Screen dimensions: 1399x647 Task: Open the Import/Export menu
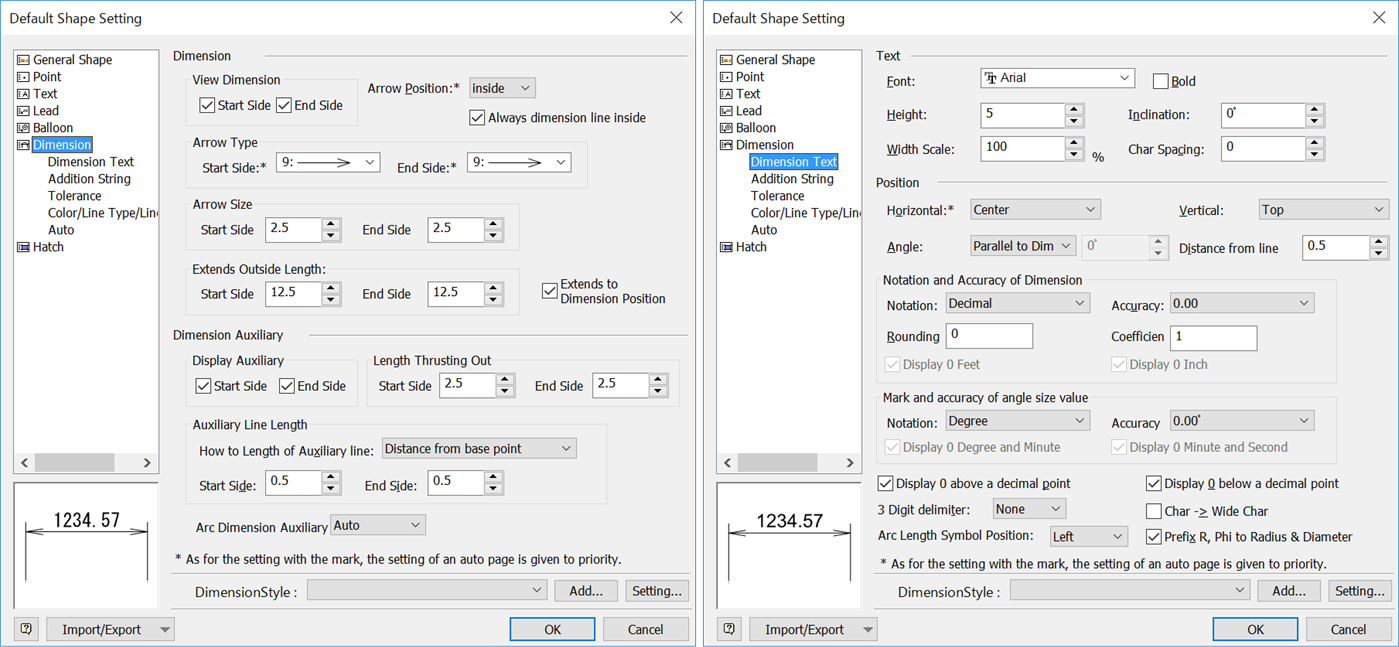pyautogui.click(x=110, y=629)
